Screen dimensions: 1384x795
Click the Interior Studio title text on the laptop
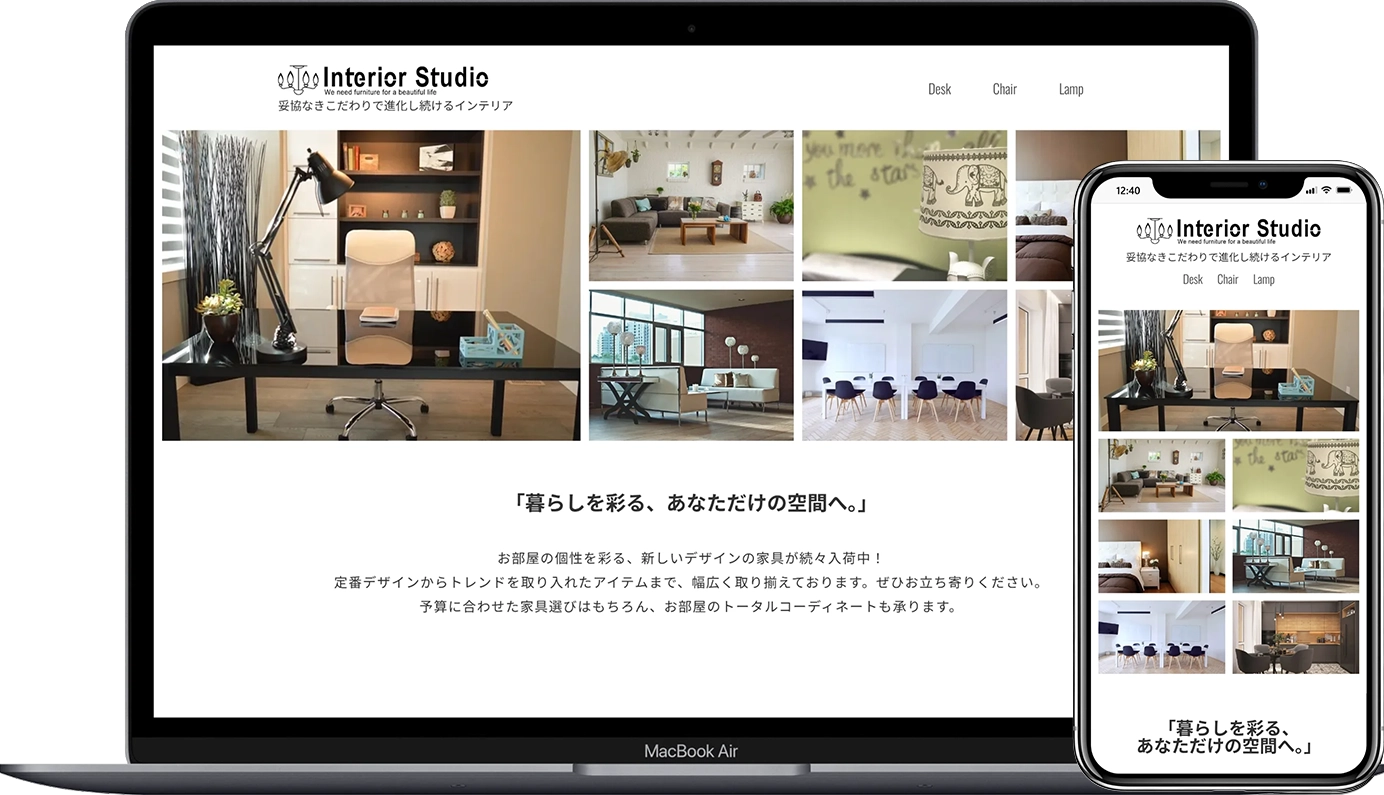pos(405,77)
